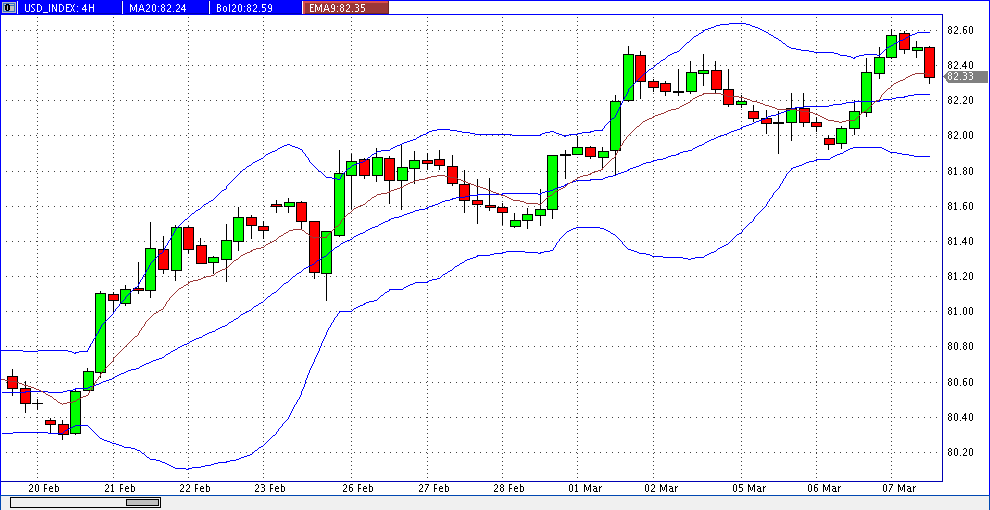Click the 81.00 price axis label
The width and height of the screenshot is (990, 510).
coord(960,311)
